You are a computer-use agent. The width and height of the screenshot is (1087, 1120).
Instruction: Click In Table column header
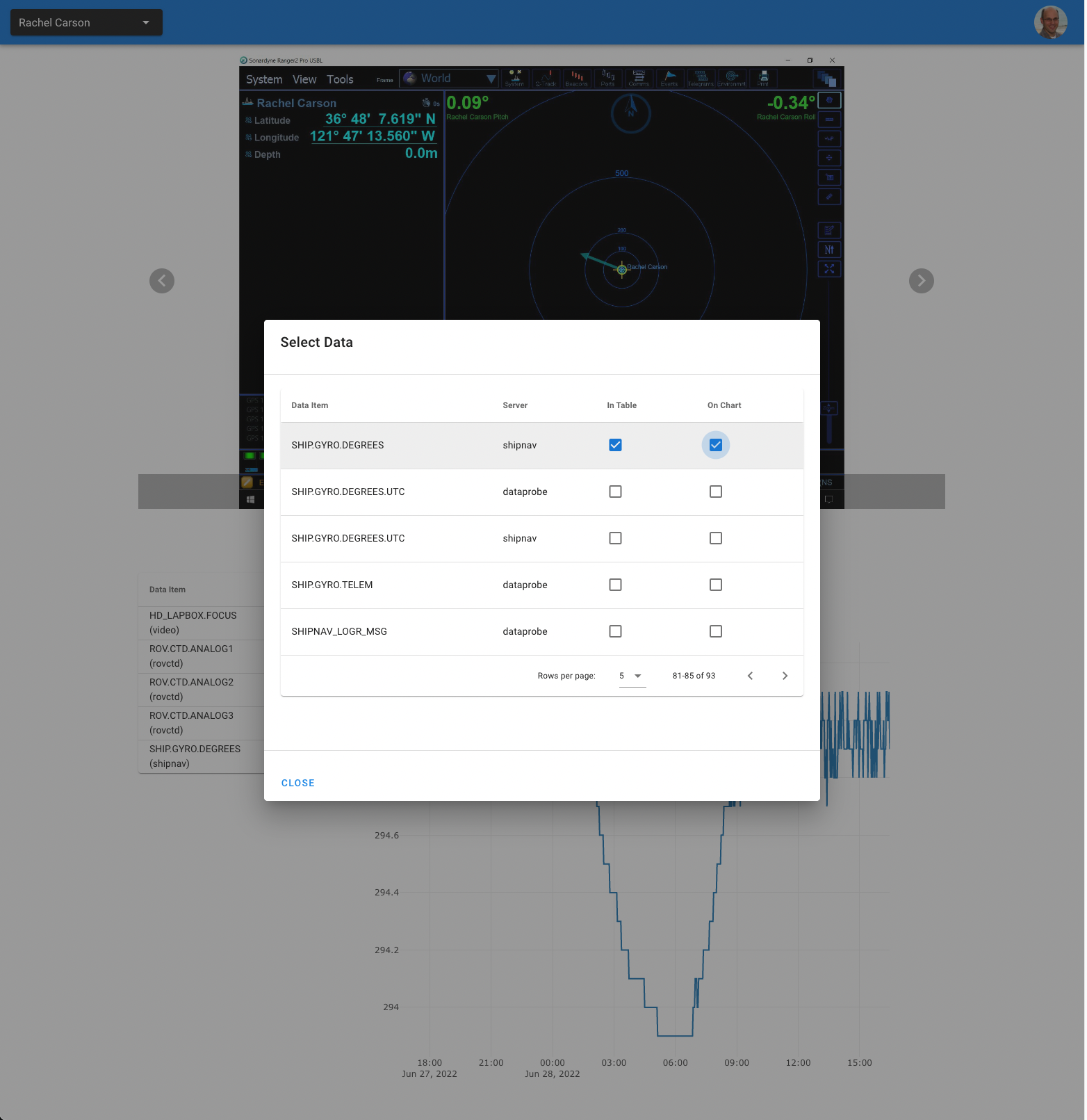(621, 405)
